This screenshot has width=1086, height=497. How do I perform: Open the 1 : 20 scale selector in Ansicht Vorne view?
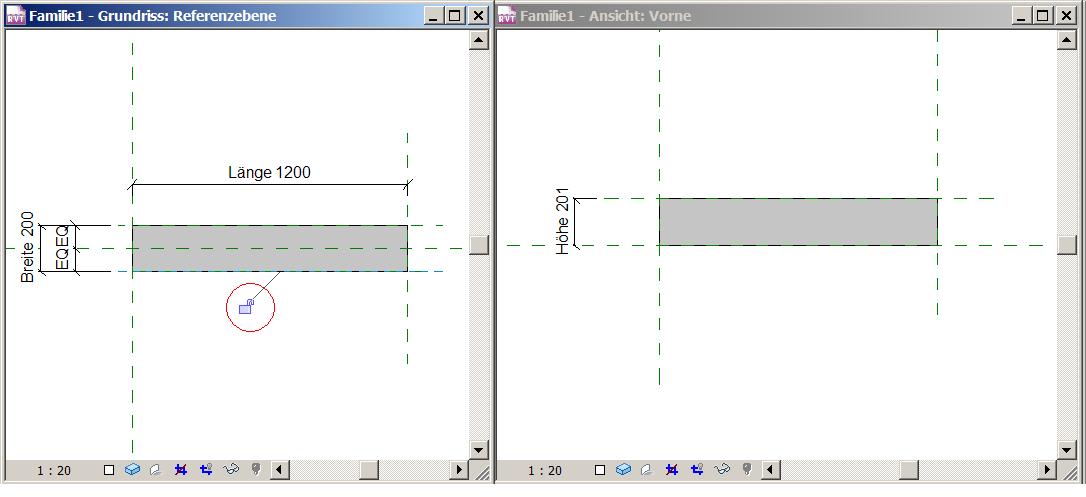[x=545, y=471]
